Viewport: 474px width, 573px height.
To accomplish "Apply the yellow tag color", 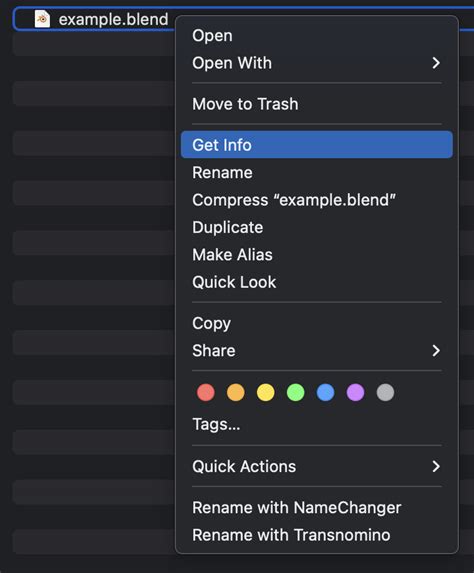I will coord(266,392).
